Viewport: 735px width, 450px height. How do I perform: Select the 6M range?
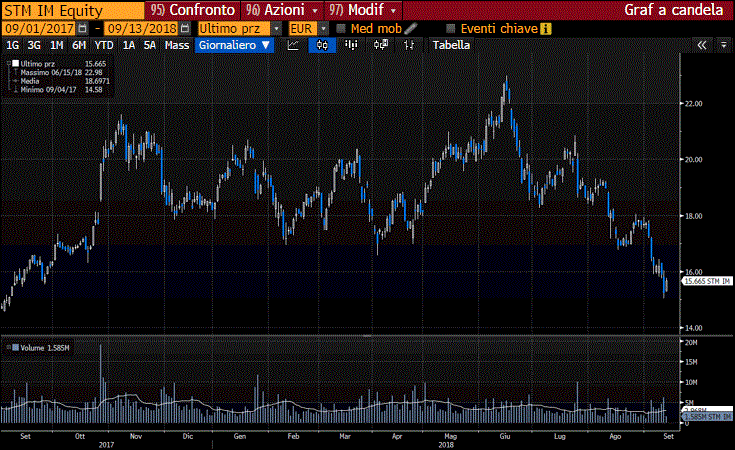click(x=79, y=45)
